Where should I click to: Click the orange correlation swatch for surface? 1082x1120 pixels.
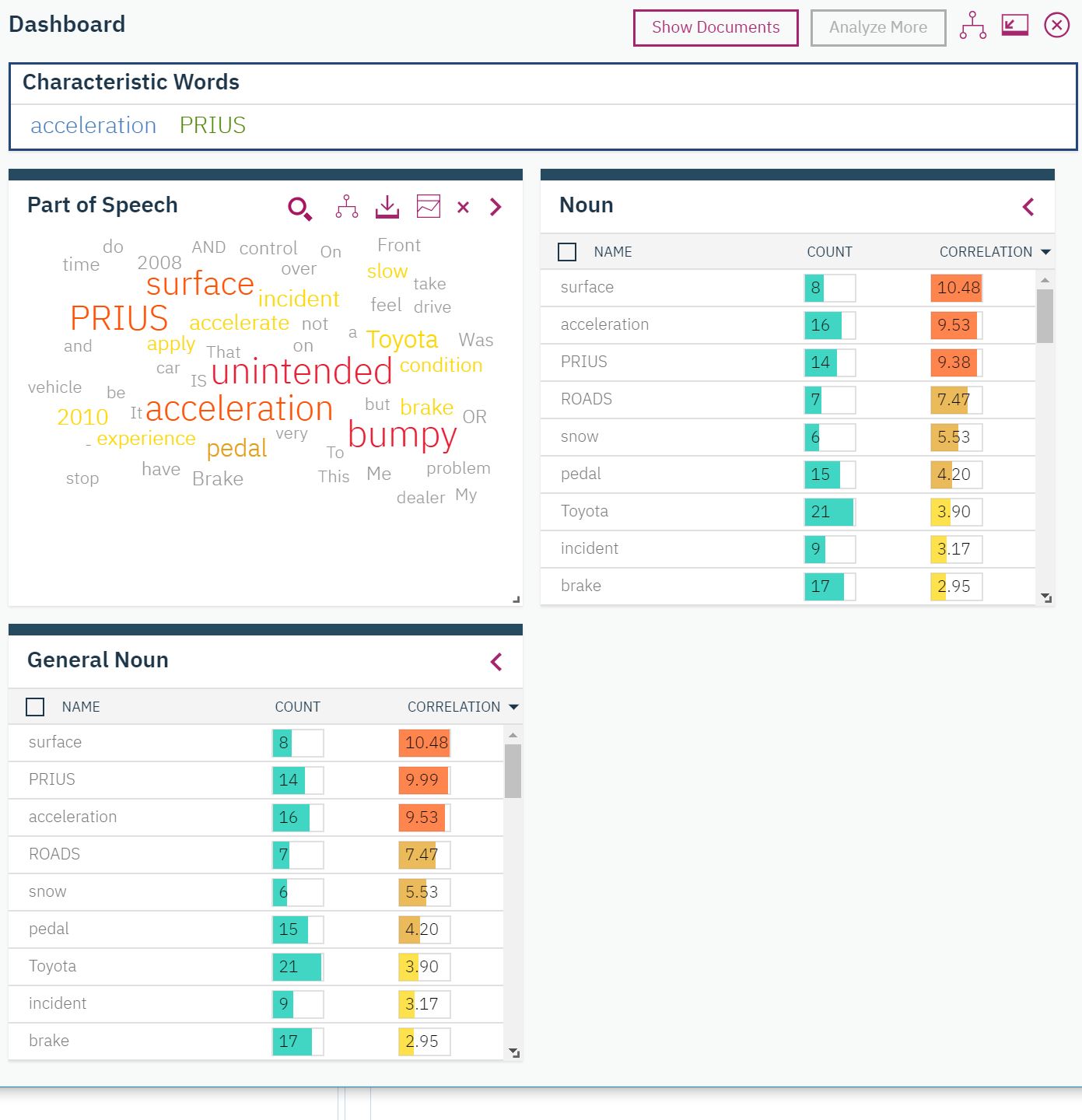point(956,288)
